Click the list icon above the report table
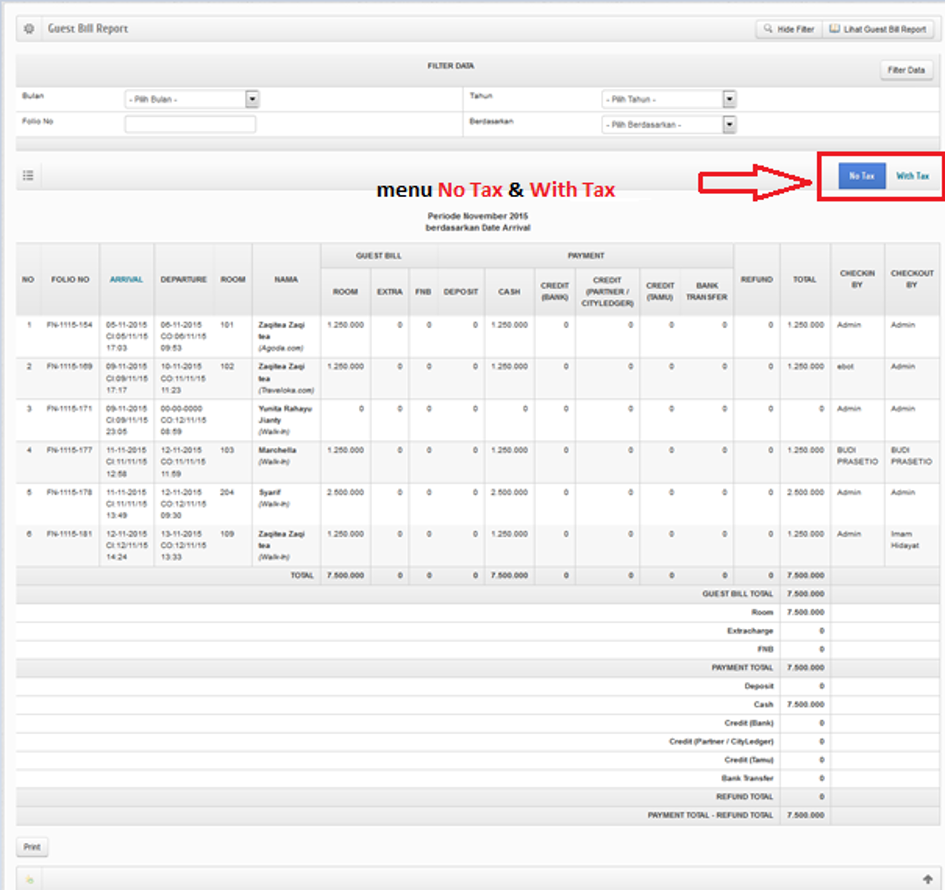Viewport: 945px width, 890px height. point(28,176)
